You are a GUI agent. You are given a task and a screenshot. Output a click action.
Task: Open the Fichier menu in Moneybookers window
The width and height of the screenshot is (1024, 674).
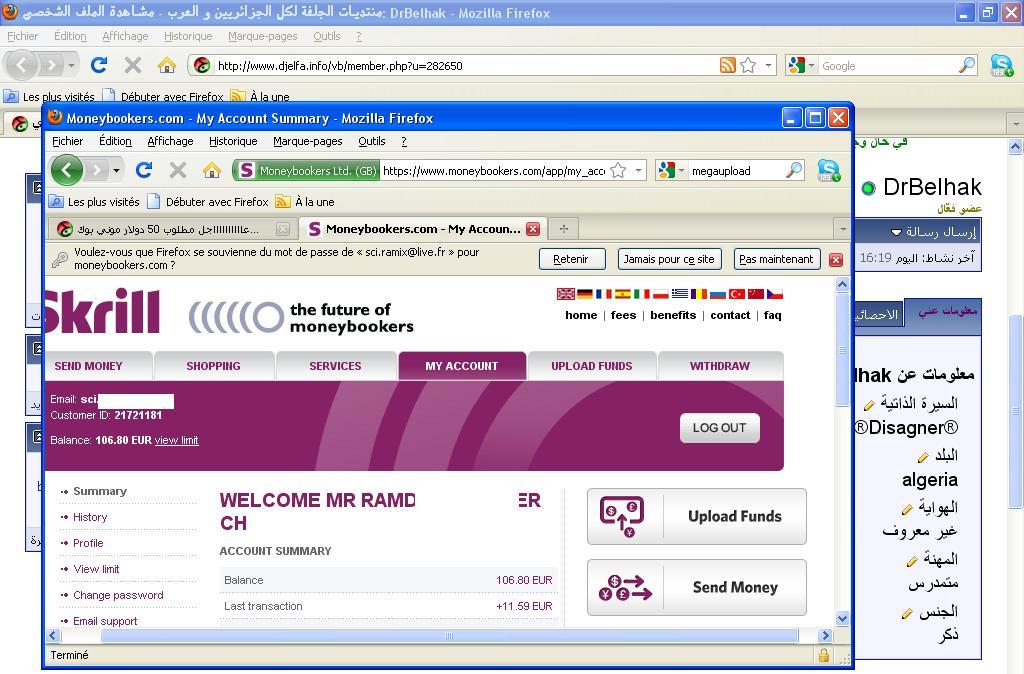pyautogui.click(x=67, y=141)
